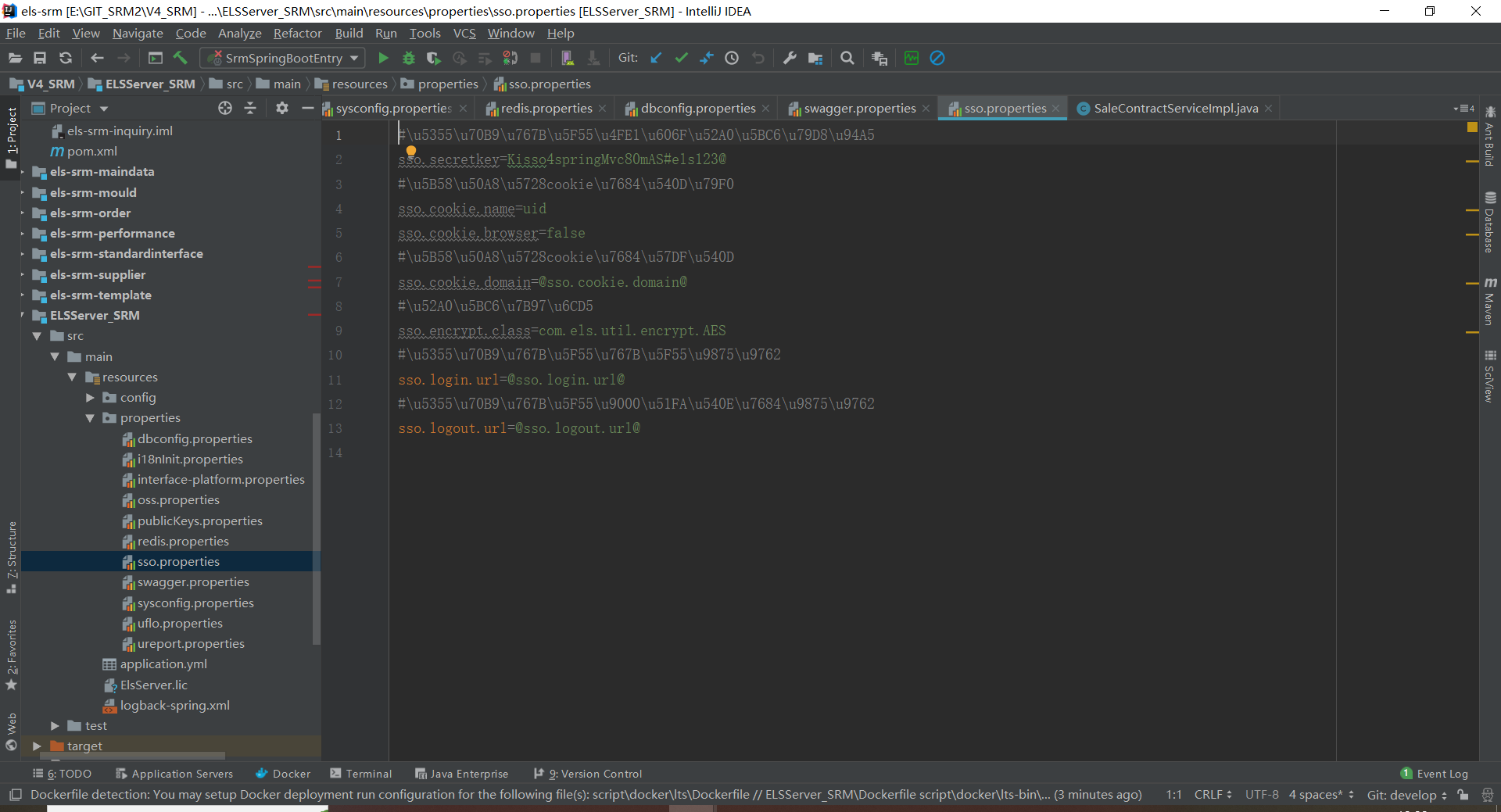Open Ant Build tool window
This screenshot has width=1501, height=812.
coord(1490,137)
